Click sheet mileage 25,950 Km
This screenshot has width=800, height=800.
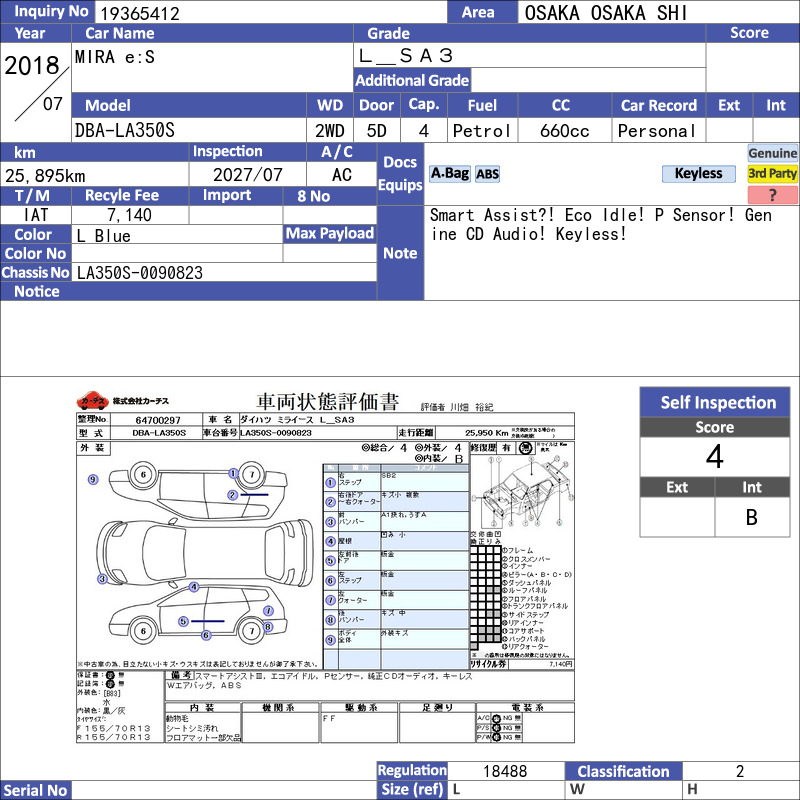click(x=487, y=433)
